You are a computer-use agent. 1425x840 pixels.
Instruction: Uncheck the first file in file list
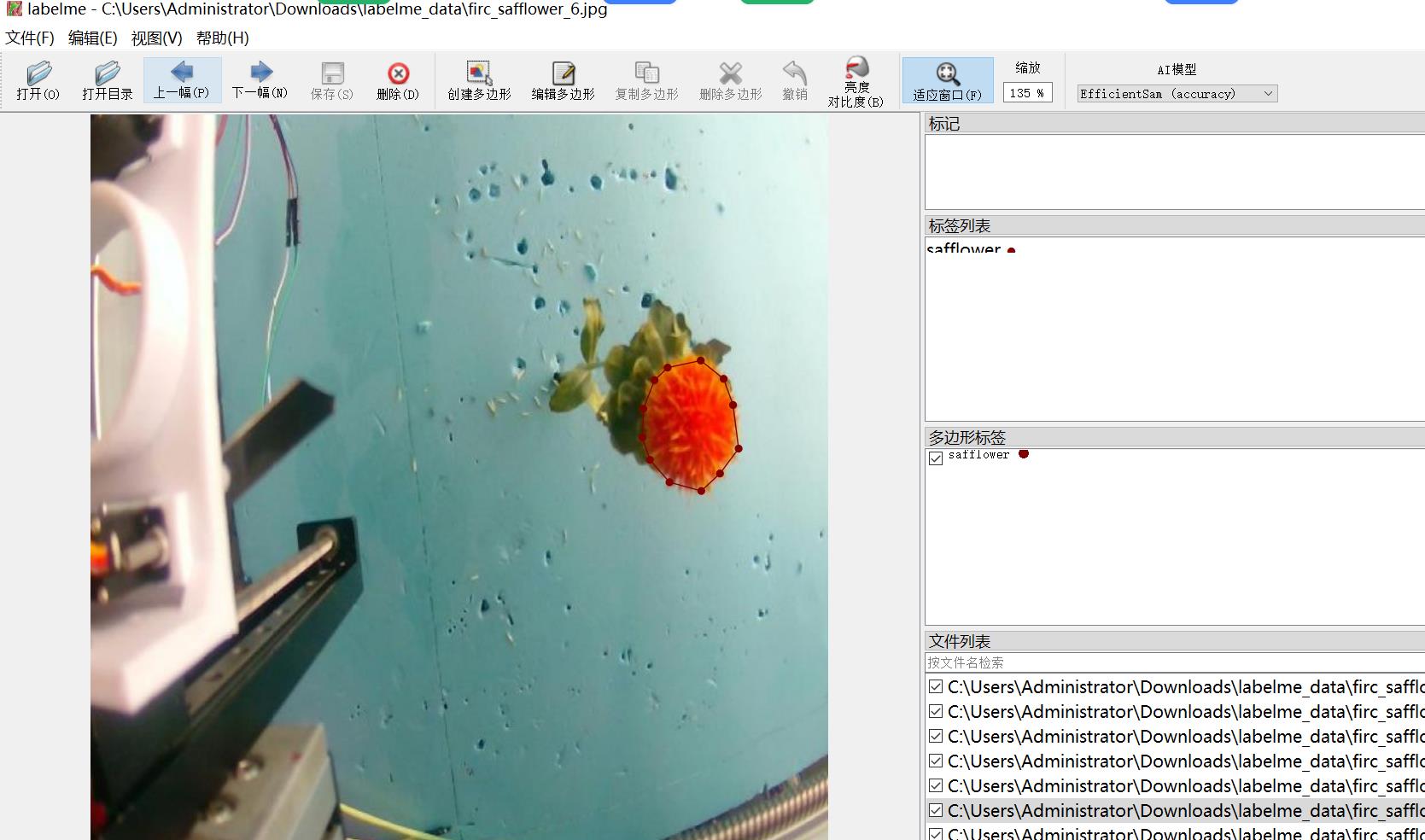click(936, 686)
